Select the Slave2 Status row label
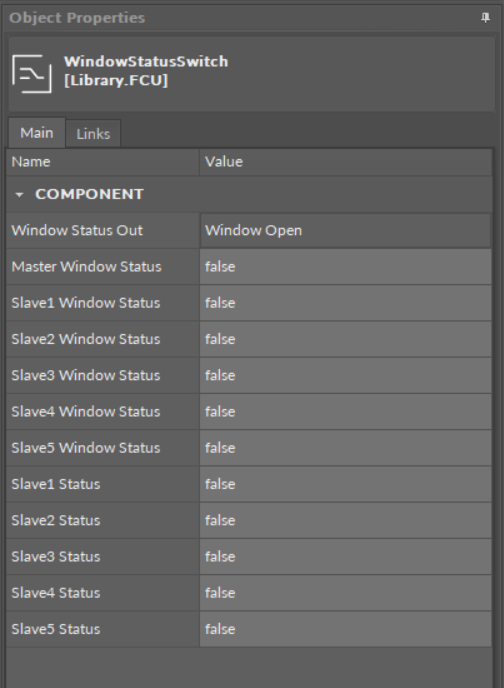This screenshot has width=504, height=688. (x=56, y=520)
